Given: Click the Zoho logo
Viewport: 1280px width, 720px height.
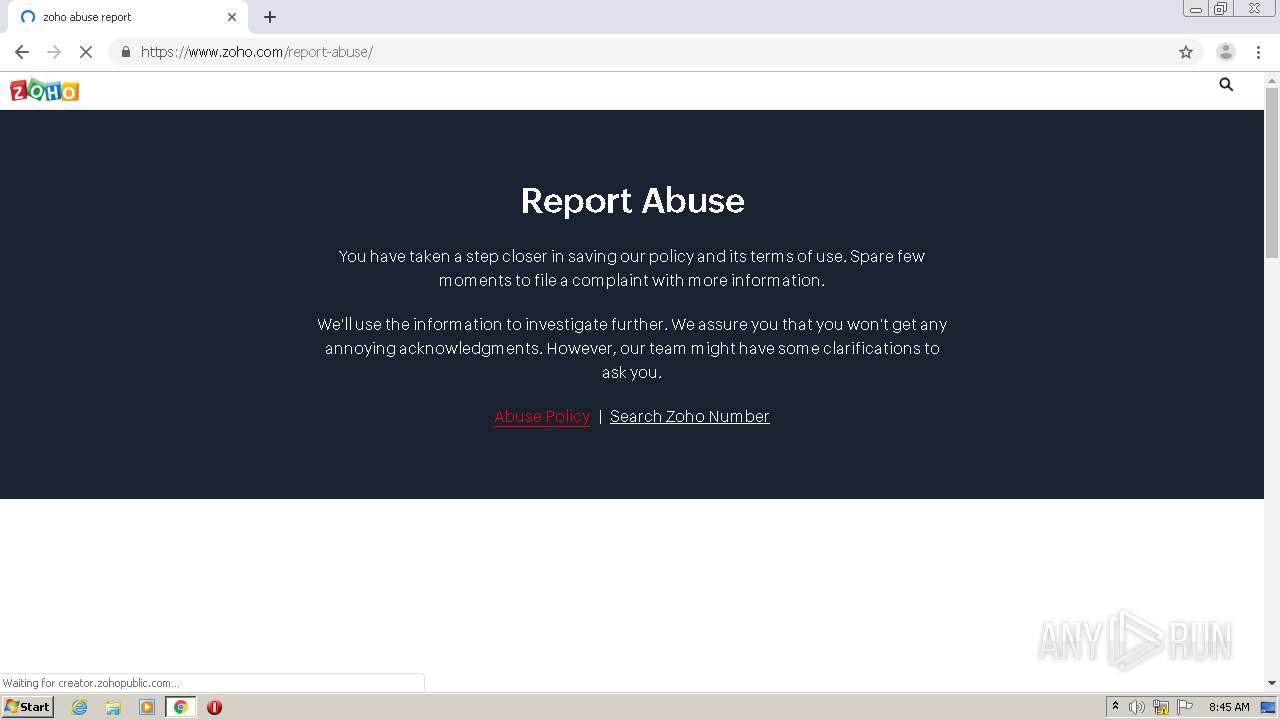Looking at the screenshot, I should point(44,91).
